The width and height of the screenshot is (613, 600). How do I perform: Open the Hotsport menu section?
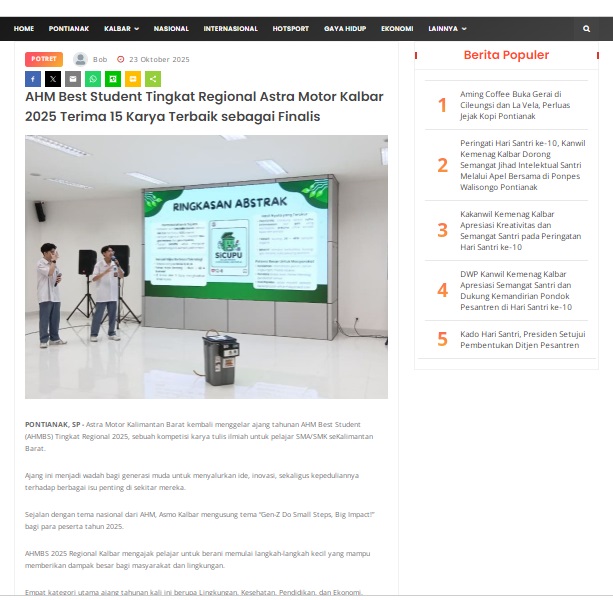[x=290, y=29]
